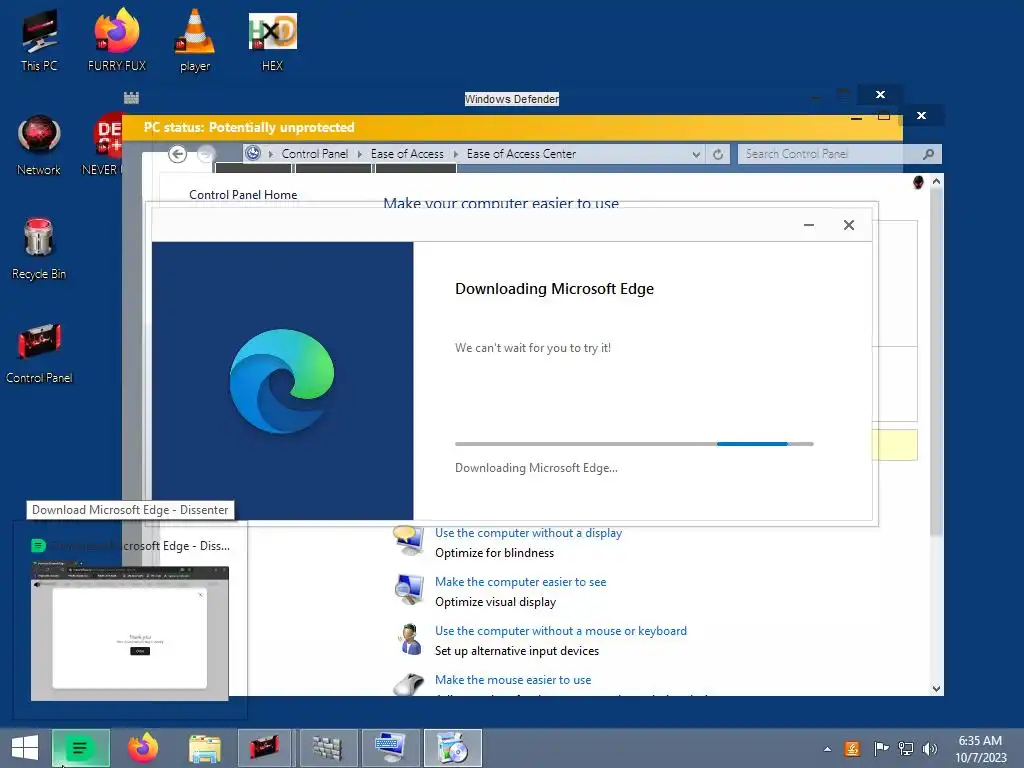Open Make the mouse easier to use
Image resolution: width=1024 pixels, height=768 pixels.
[513, 680]
